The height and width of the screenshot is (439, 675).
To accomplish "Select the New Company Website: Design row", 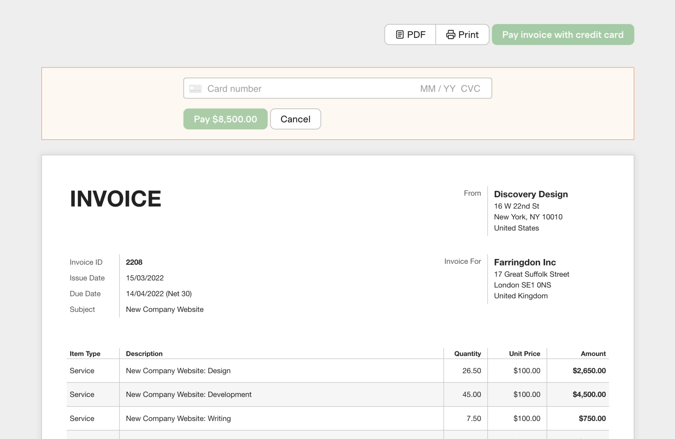I will click(177, 371).
